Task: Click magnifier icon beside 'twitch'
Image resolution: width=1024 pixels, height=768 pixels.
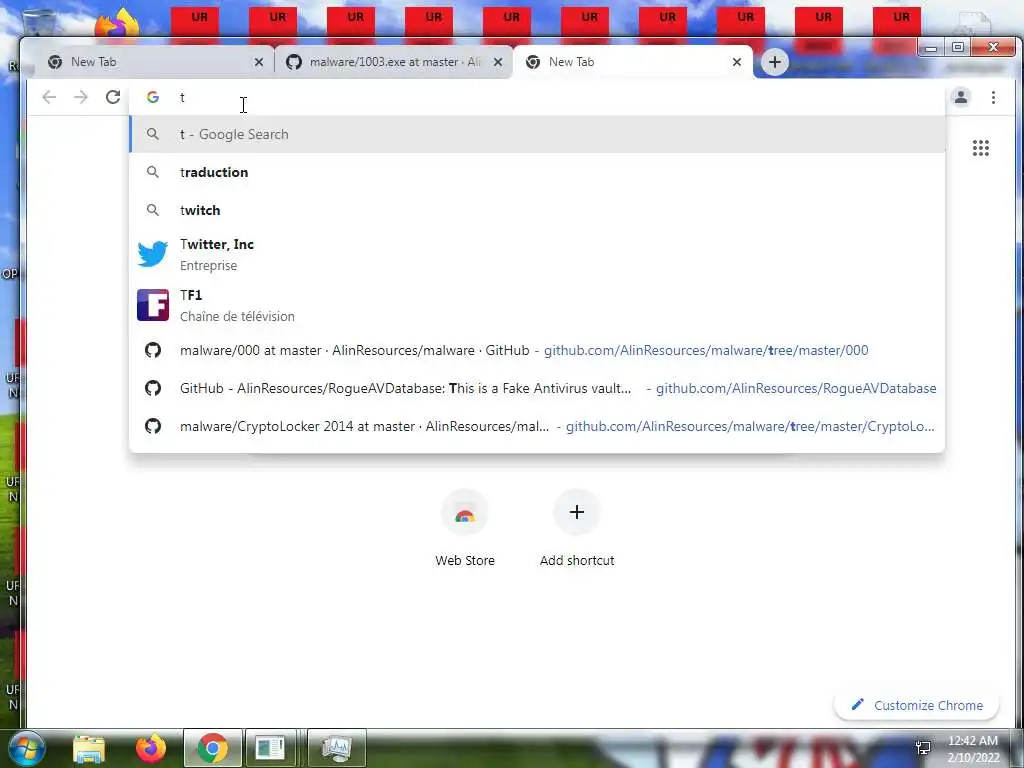Action: click(x=153, y=210)
